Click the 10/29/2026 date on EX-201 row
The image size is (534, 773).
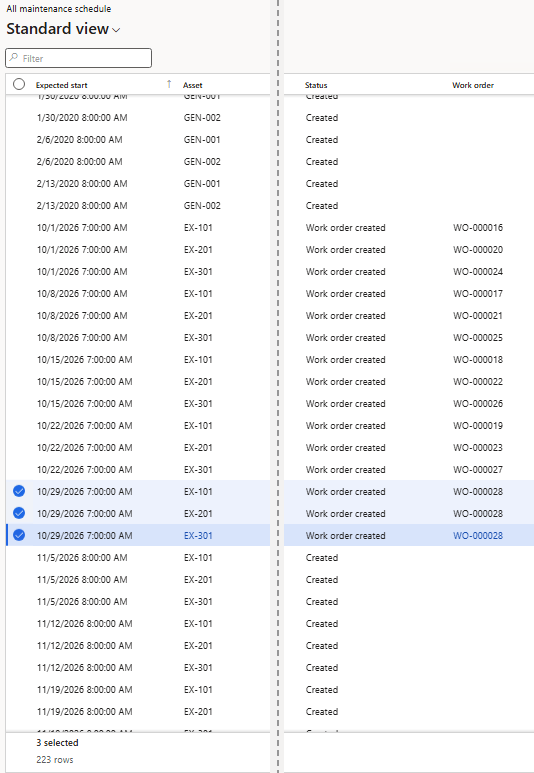[x=84, y=513]
